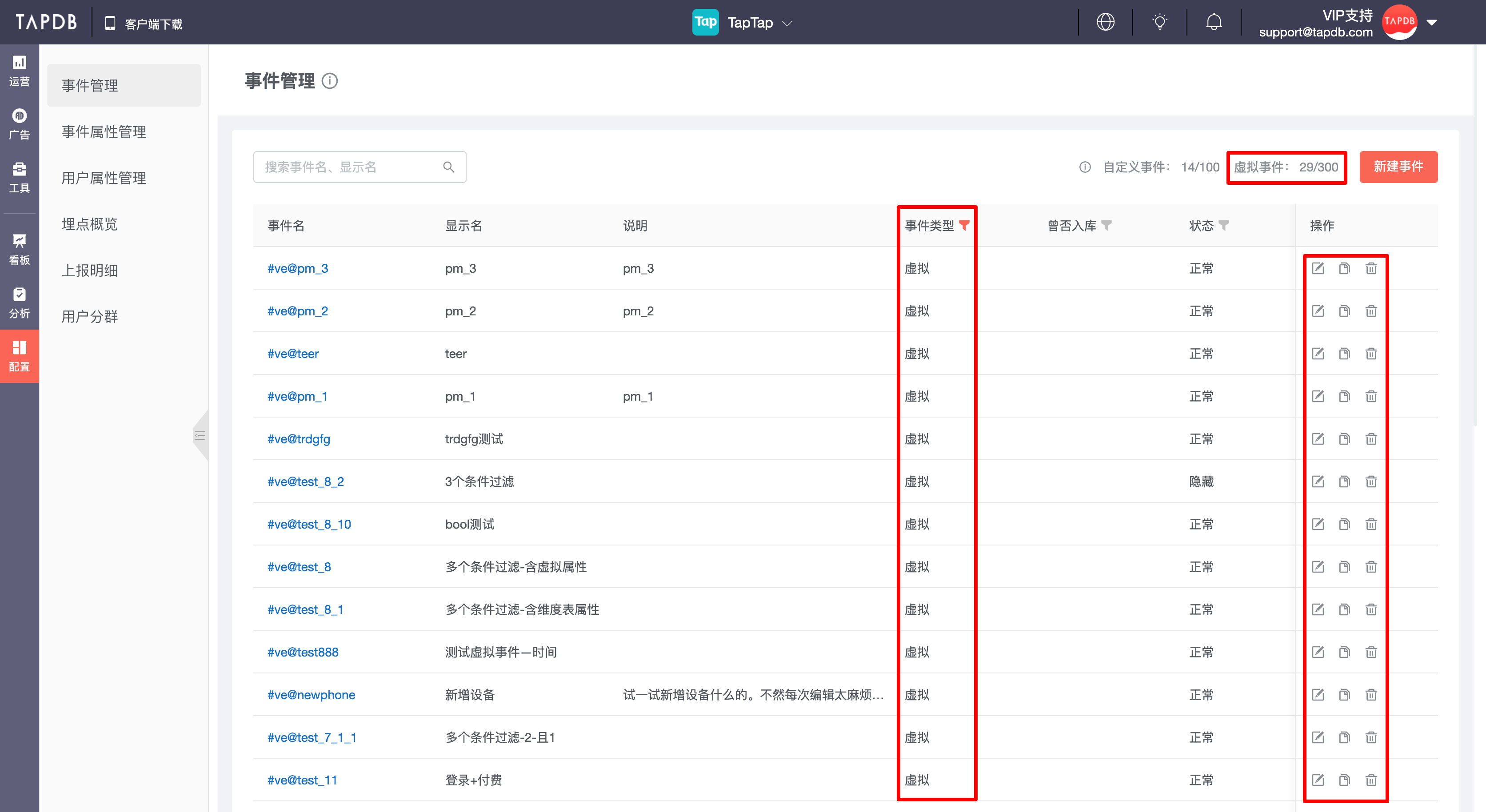Click the info icon beside 事件管理 title
Viewport: 1486px width, 812px height.
tap(329, 81)
